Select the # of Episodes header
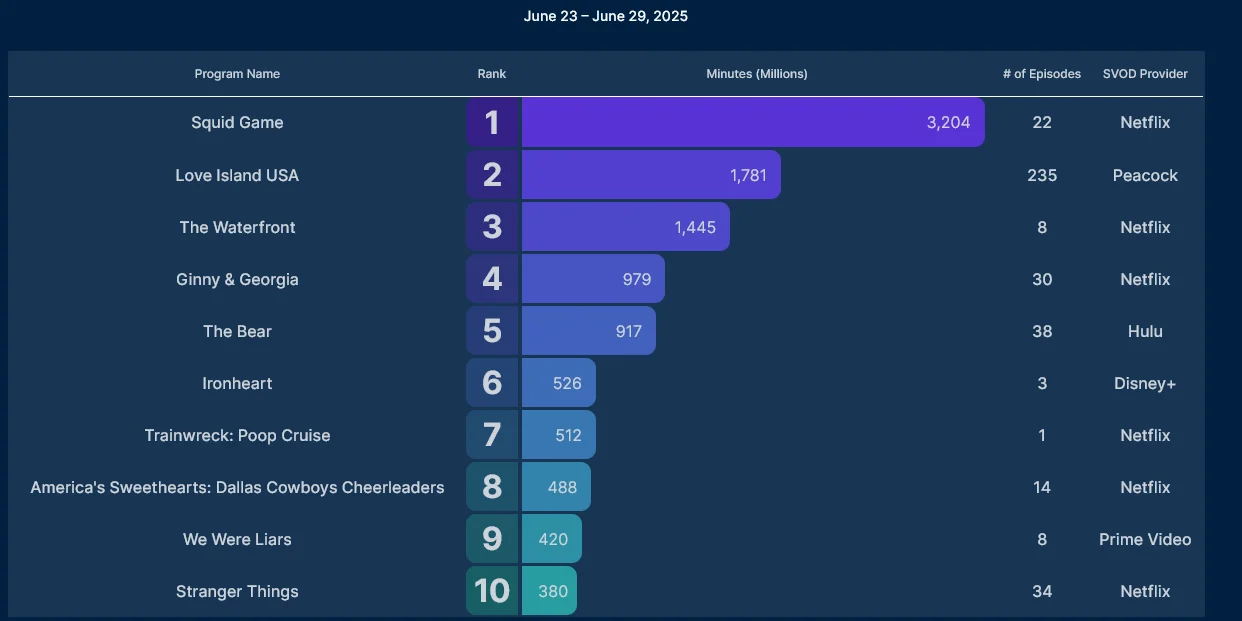The image size is (1242, 621). click(x=1042, y=74)
